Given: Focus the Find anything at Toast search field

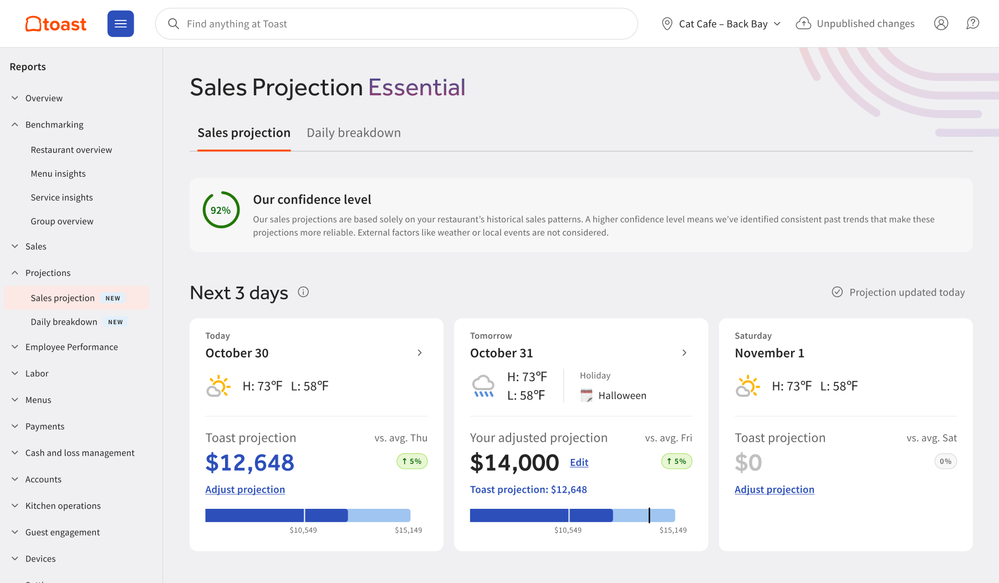Looking at the screenshot, I should click(x=396, y=24).
